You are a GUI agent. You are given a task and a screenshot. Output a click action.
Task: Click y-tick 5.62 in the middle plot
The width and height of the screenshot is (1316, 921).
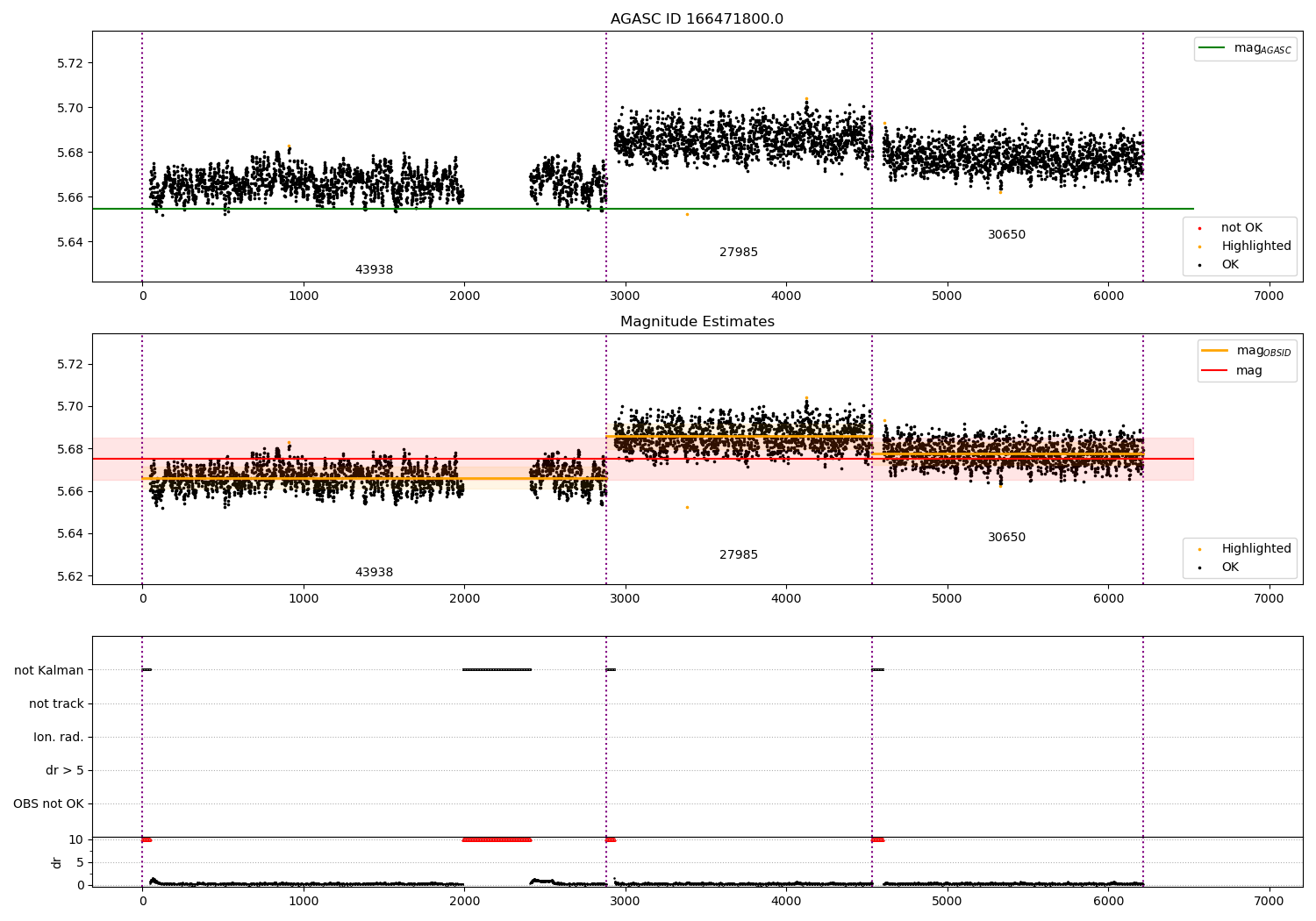70,576
